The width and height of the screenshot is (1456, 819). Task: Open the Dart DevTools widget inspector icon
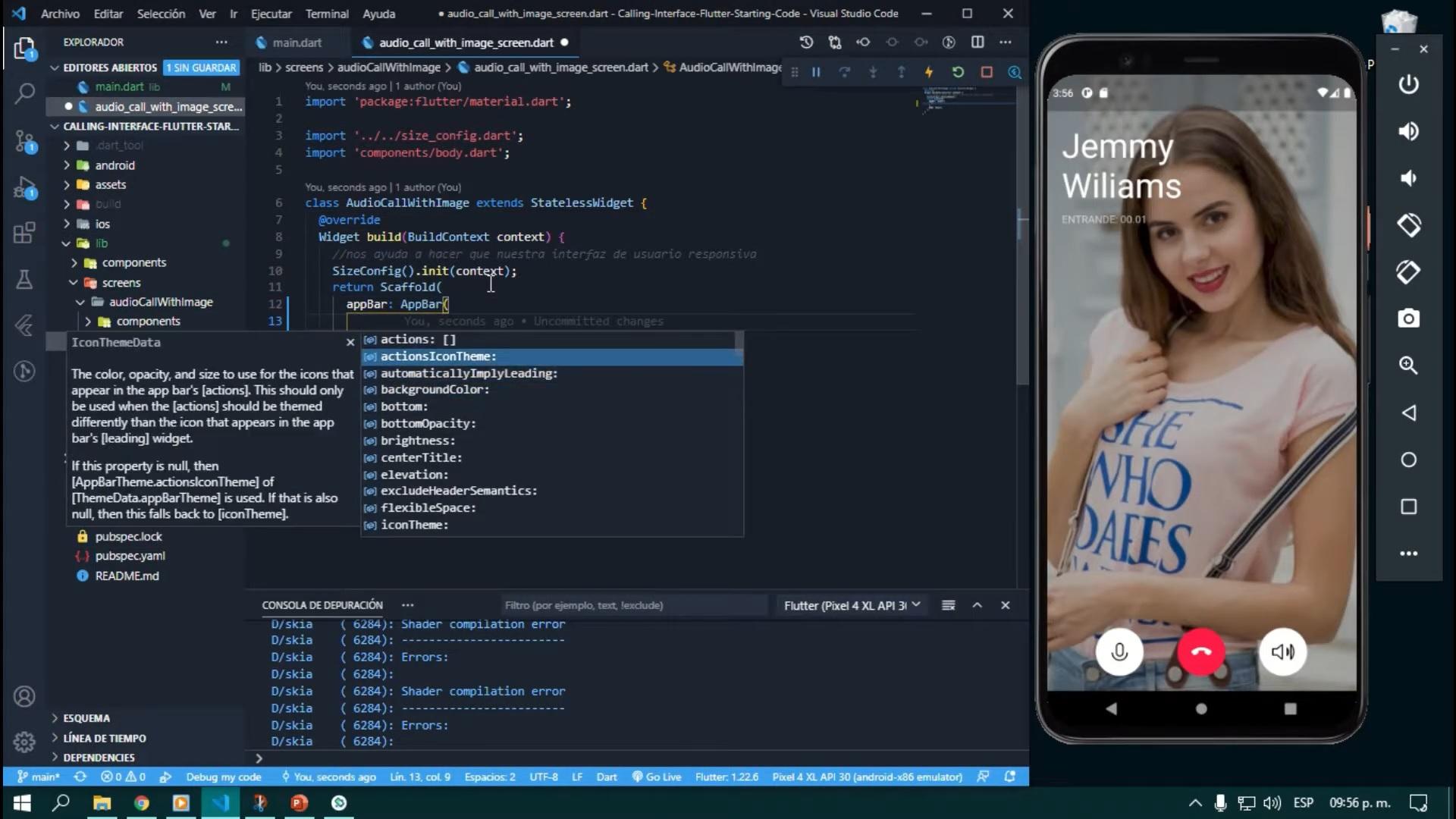pyautogui.click(x=1015, y=72)
